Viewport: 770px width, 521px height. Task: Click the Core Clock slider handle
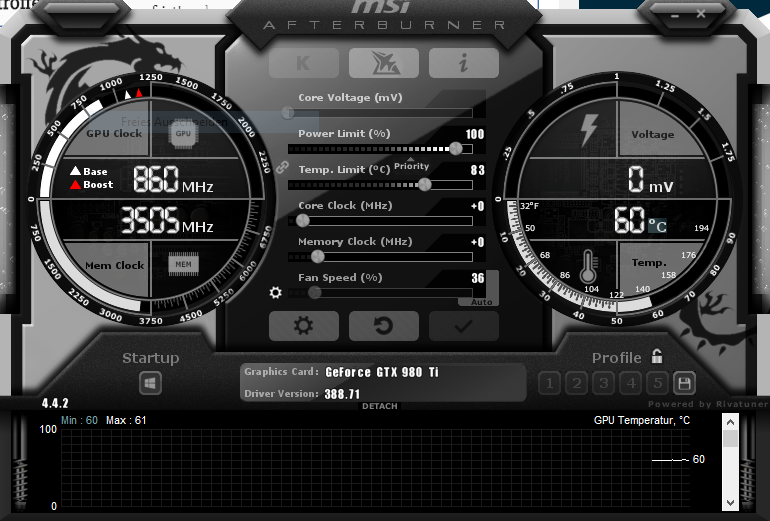(x=303, y=220)
